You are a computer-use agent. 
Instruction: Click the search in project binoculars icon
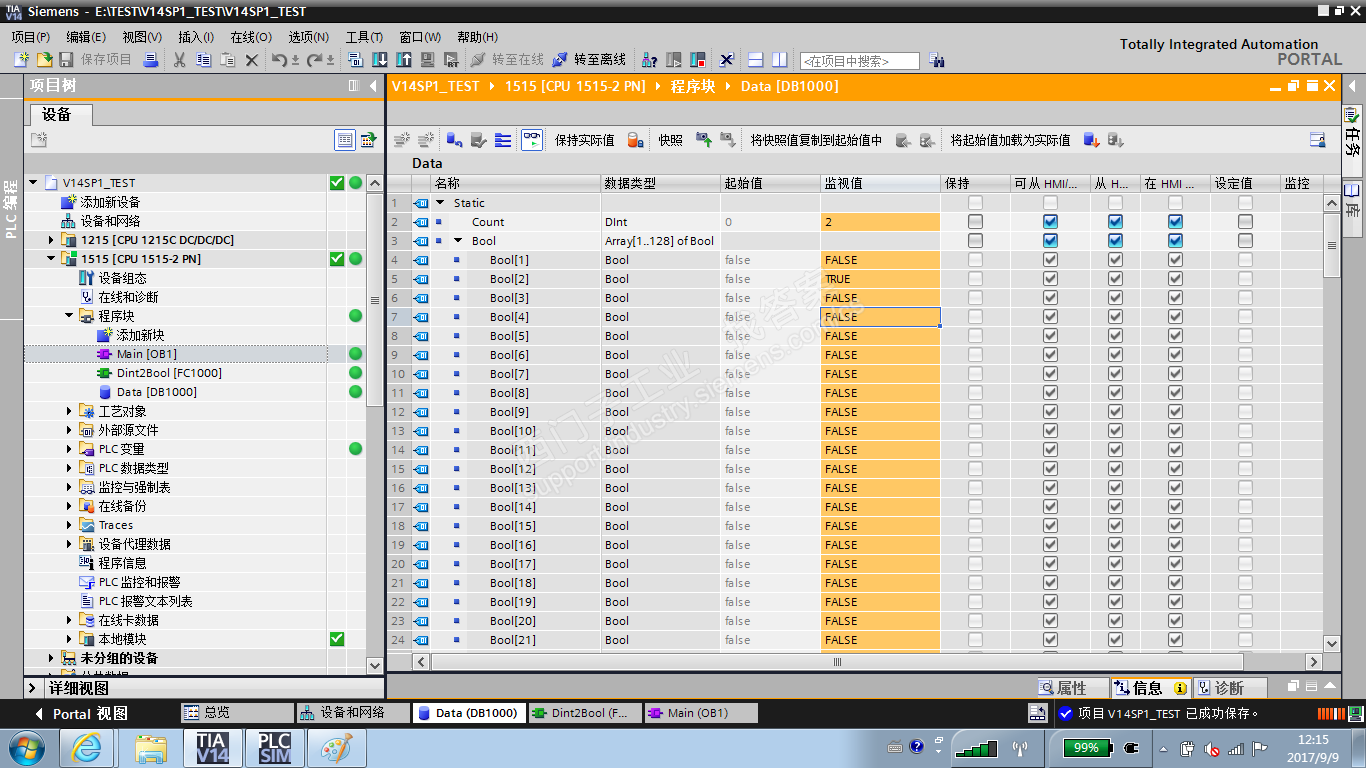pyautogui.click(x=937, y=60)
